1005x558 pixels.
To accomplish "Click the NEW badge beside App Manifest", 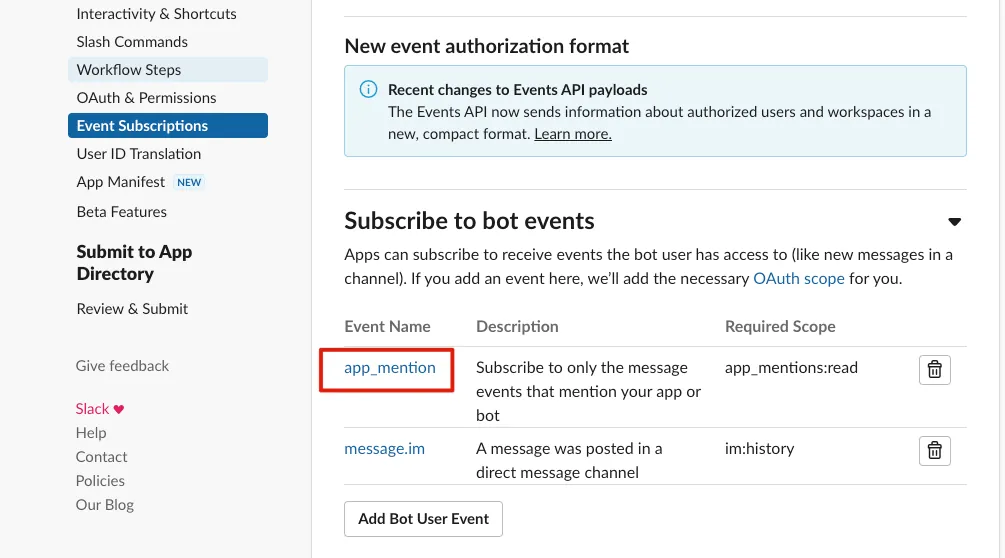I will coord(189,182).
